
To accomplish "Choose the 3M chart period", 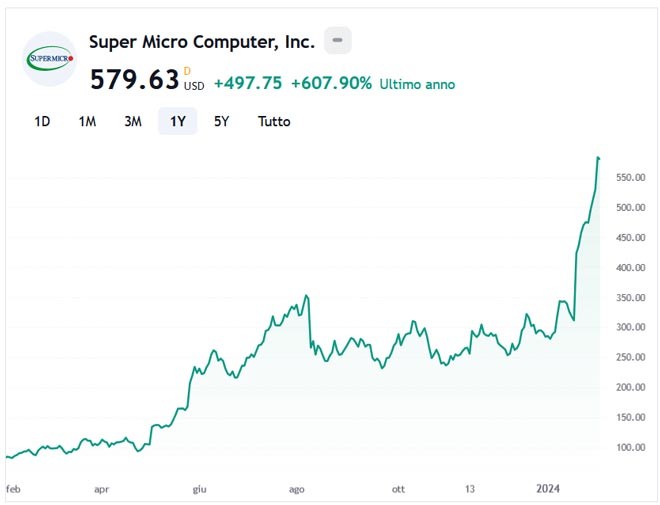I will click(x=132, y=122).
